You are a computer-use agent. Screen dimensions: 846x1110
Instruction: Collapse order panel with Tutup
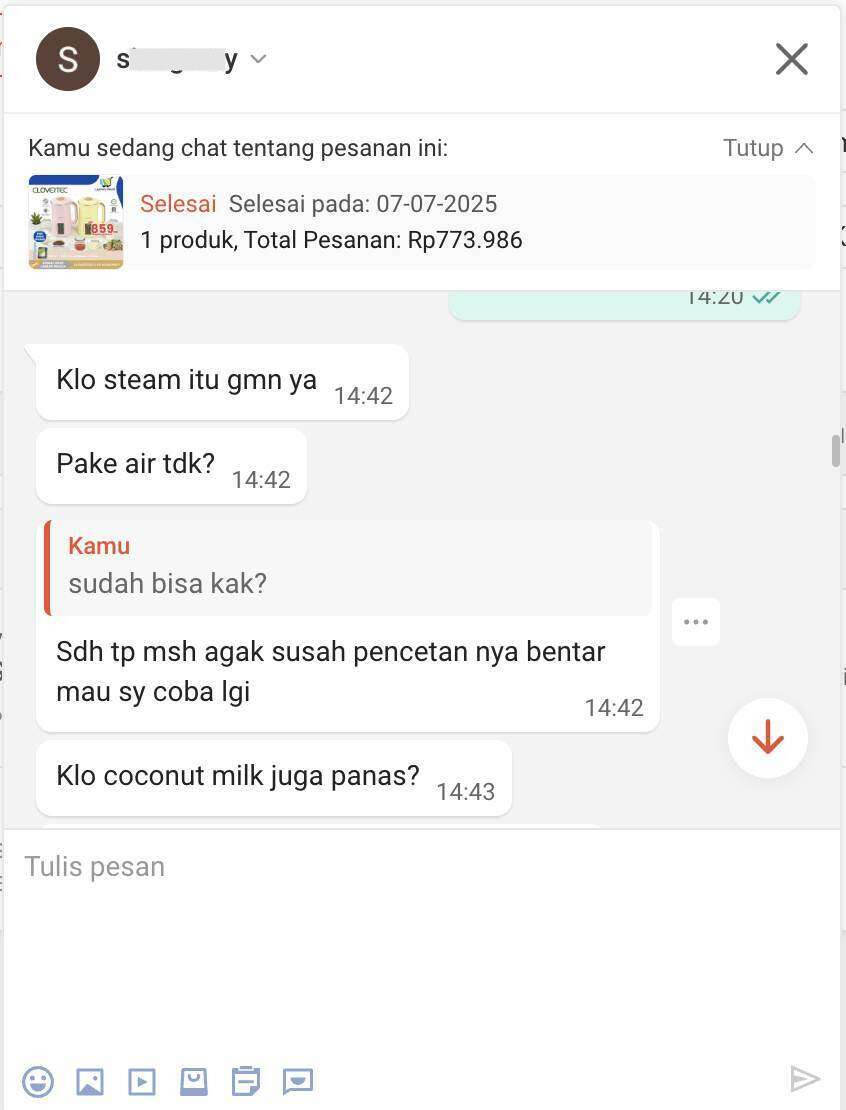tap(753, 148)
